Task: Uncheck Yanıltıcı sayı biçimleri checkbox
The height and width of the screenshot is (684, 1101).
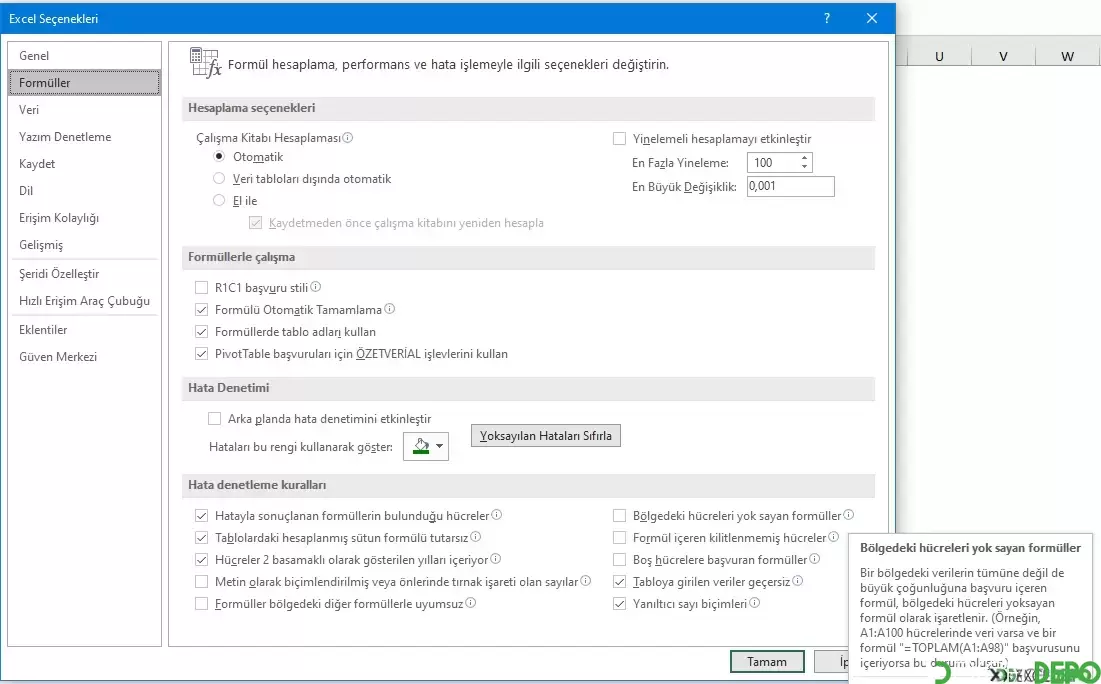Action: click(x=619, y=603)
